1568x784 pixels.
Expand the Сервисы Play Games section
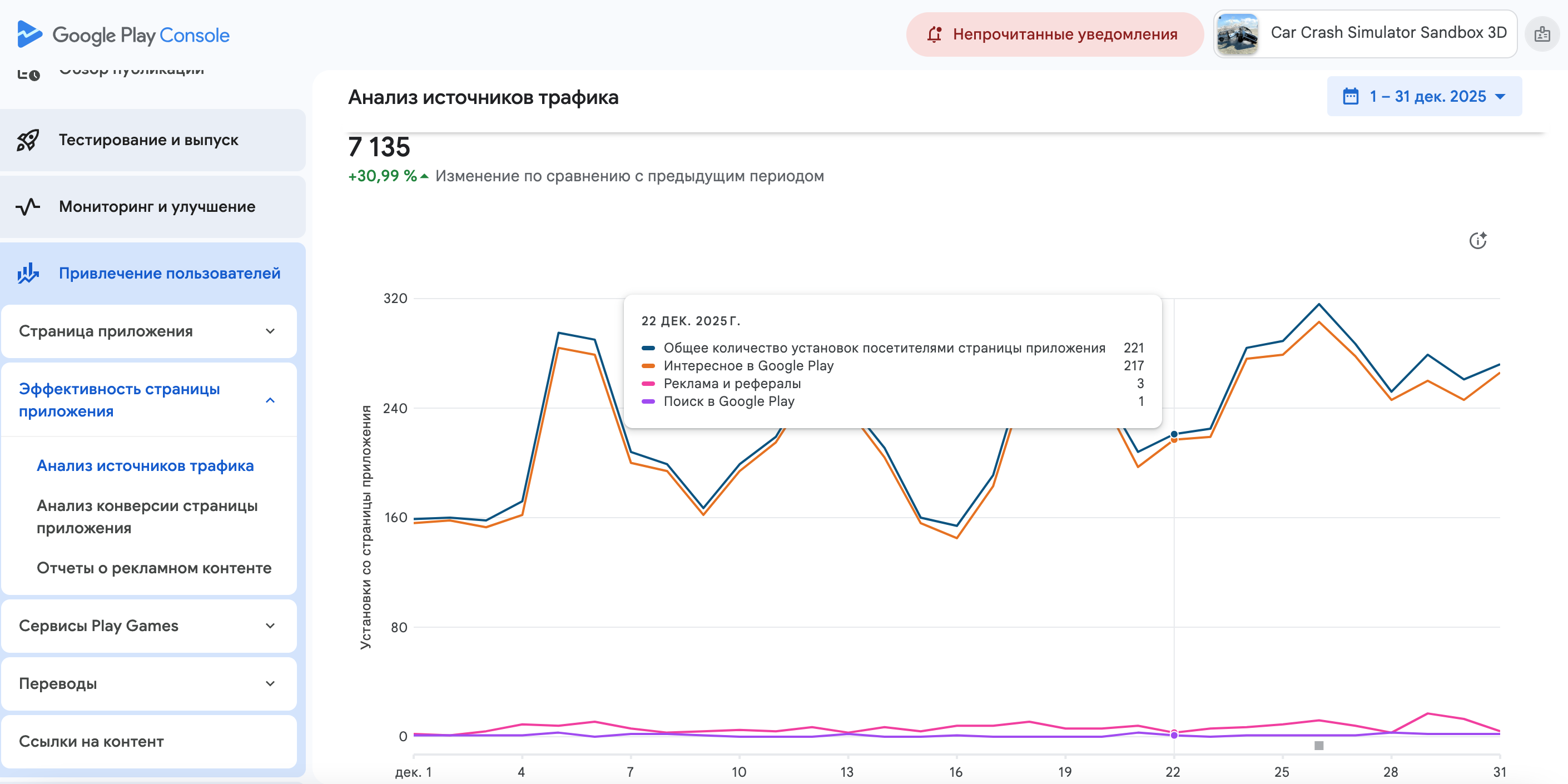(x=270, y=626)
